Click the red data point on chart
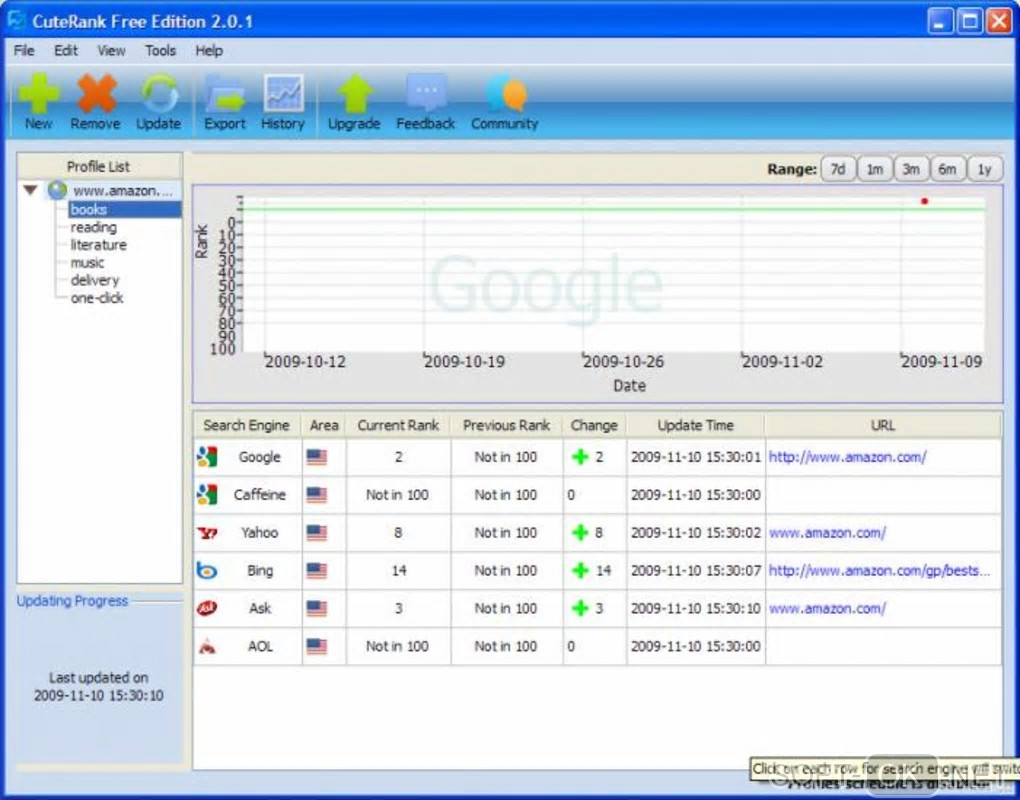Screen dimensions: 1020x800 pyautogui.click(x=924, y=201)
